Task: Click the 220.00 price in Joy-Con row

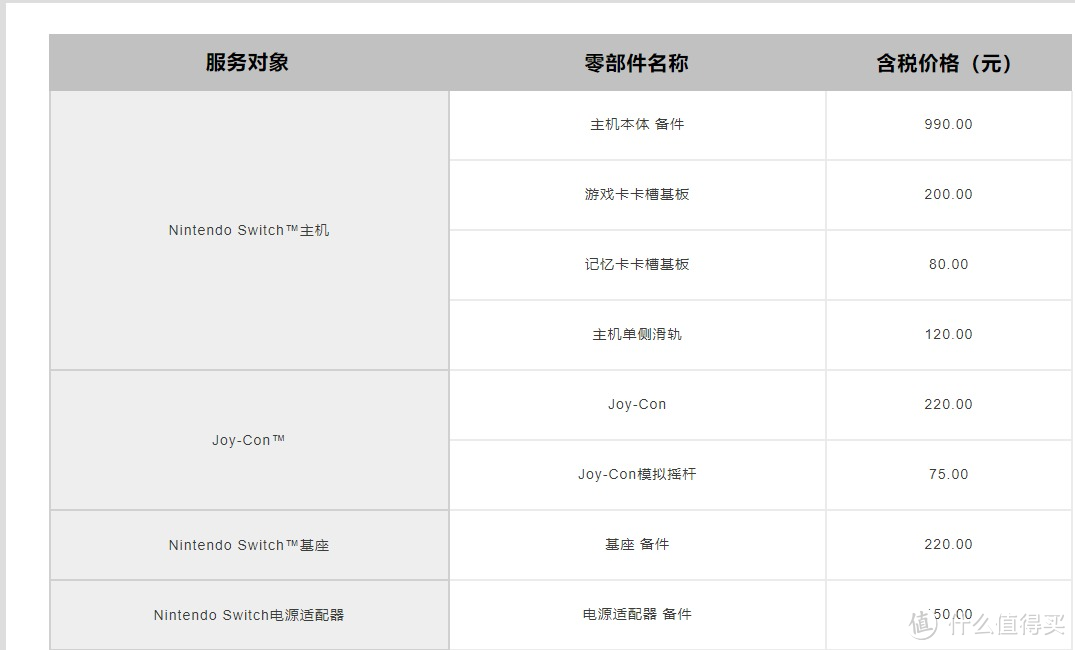Action: click(x=949, y=405)
